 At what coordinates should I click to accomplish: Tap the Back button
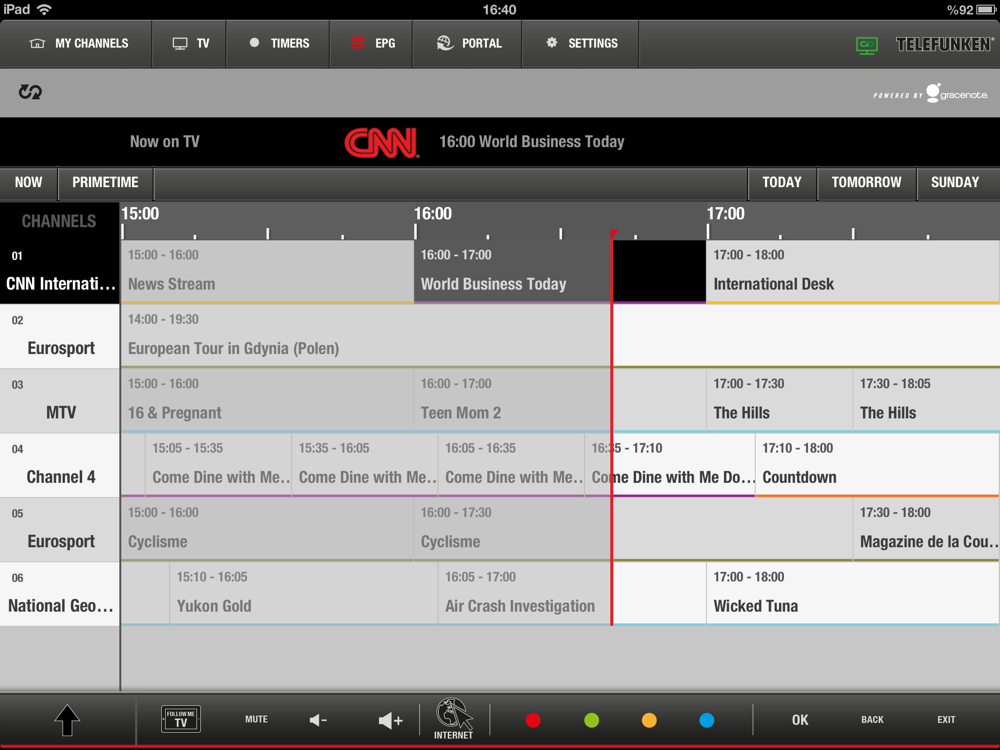click(x=872, y=719)
